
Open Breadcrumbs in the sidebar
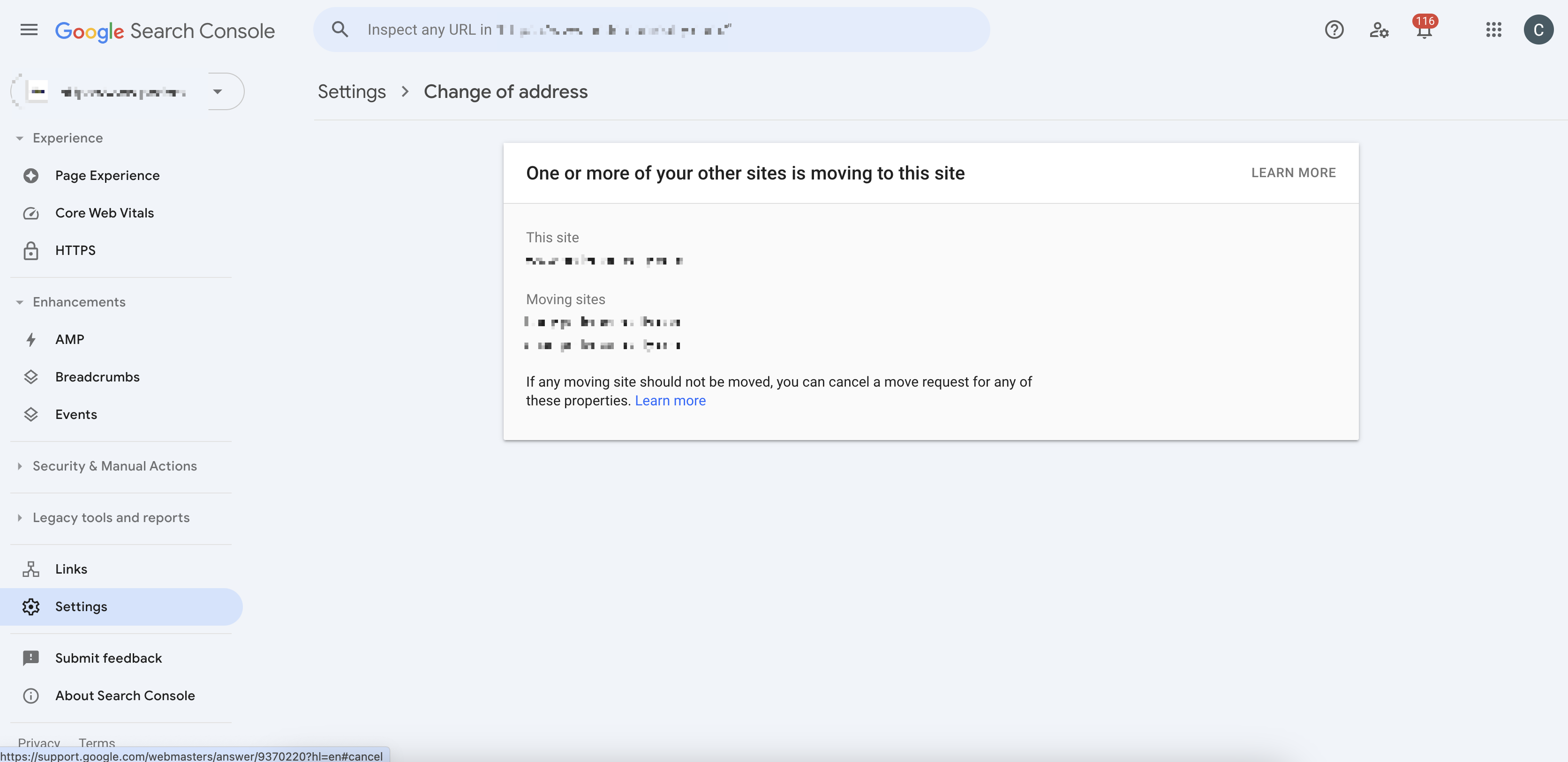pos(98,377)
